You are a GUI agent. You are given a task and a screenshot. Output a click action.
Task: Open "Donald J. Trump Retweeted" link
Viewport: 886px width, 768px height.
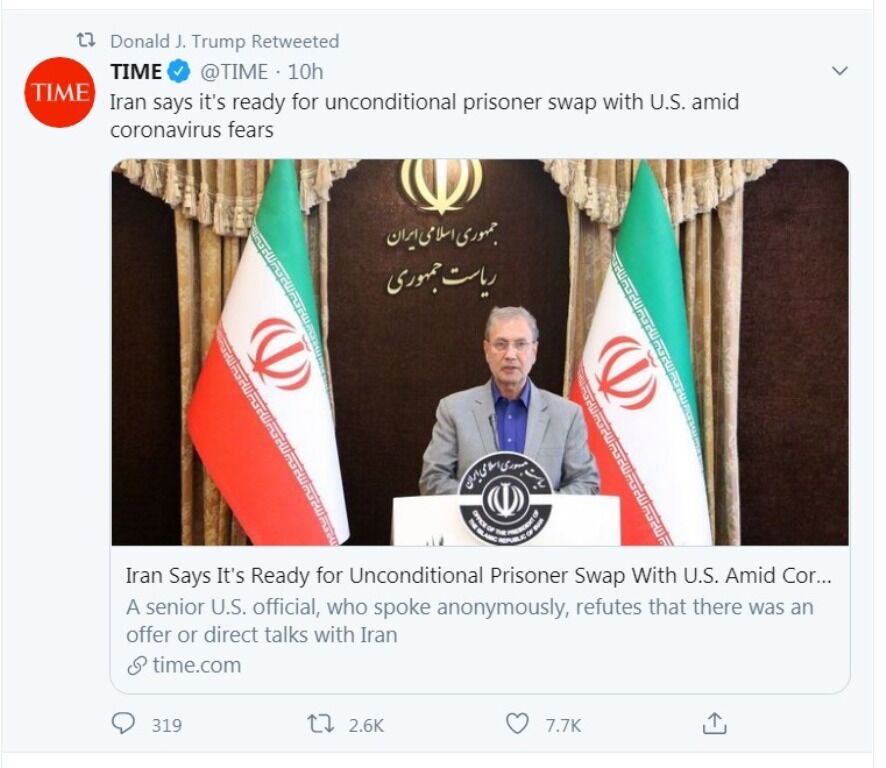(224, 41)
